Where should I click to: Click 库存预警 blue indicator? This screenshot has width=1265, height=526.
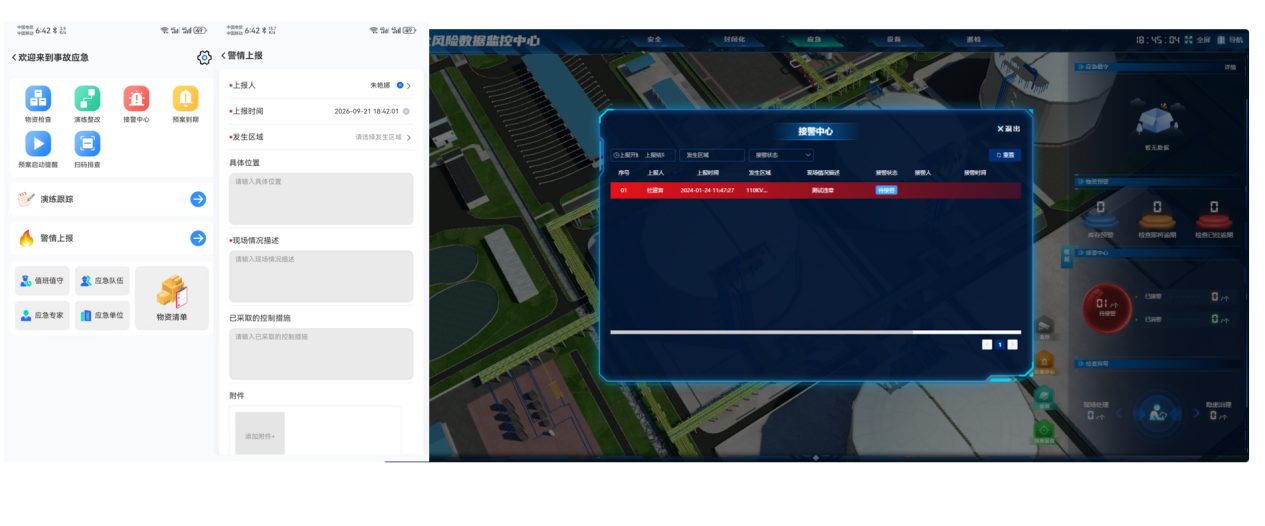(x=1100, y=220)
